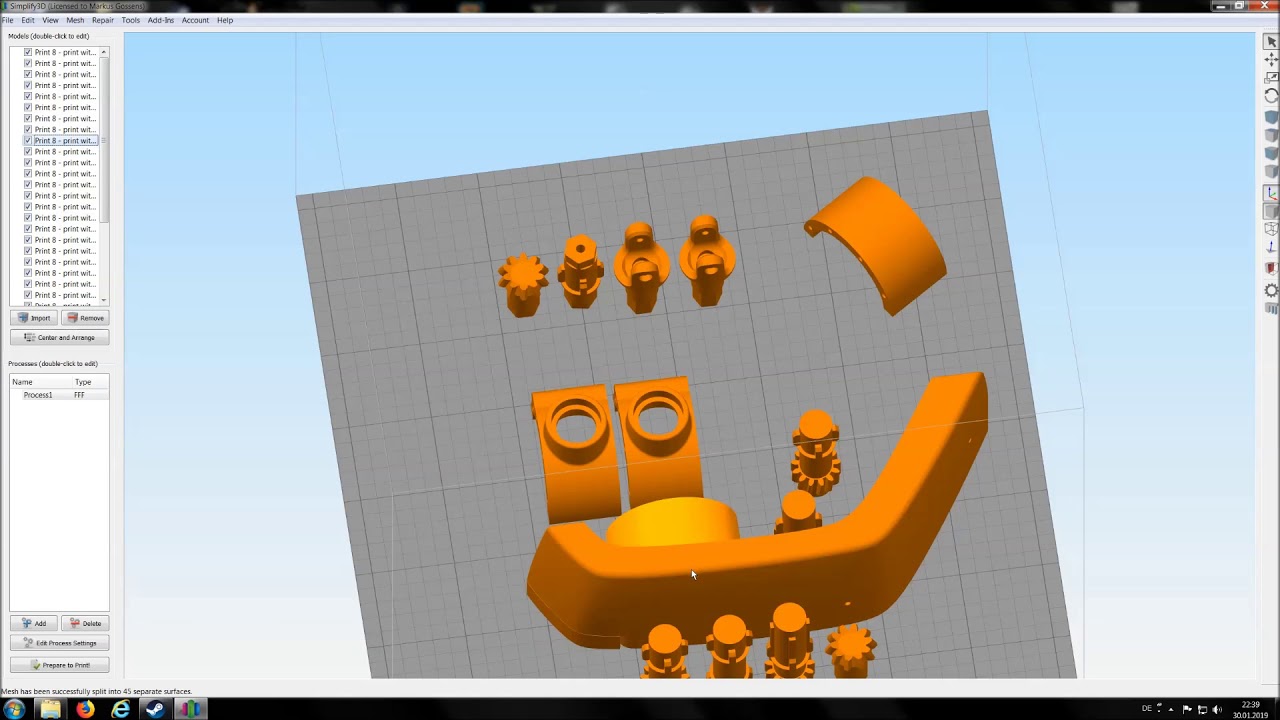Switch to the side view cube
Screen dimensions: 1280x720
tap(1271, 172)
